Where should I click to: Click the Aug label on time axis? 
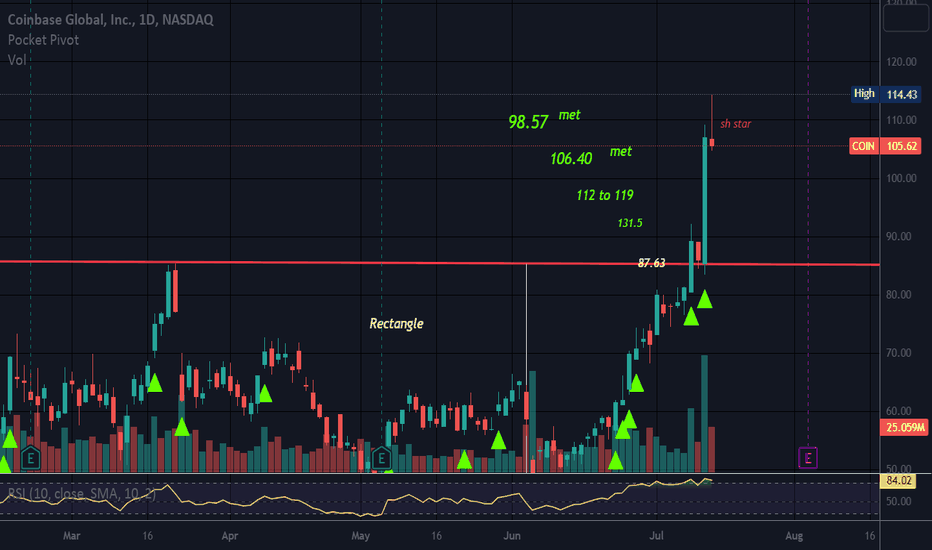pos(794,536)
